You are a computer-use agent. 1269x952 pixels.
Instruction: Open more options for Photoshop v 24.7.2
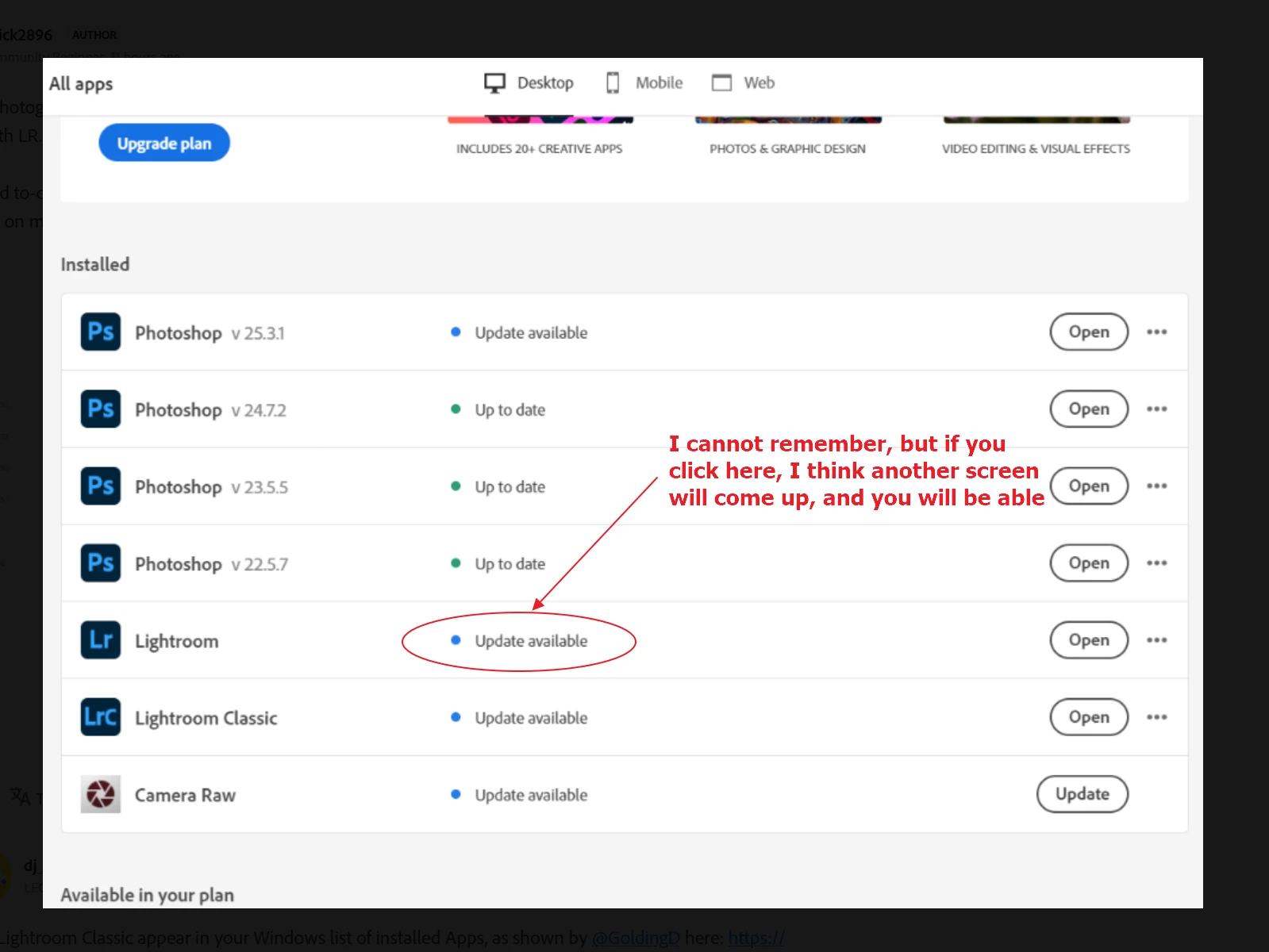click(x=1156, y=409)
